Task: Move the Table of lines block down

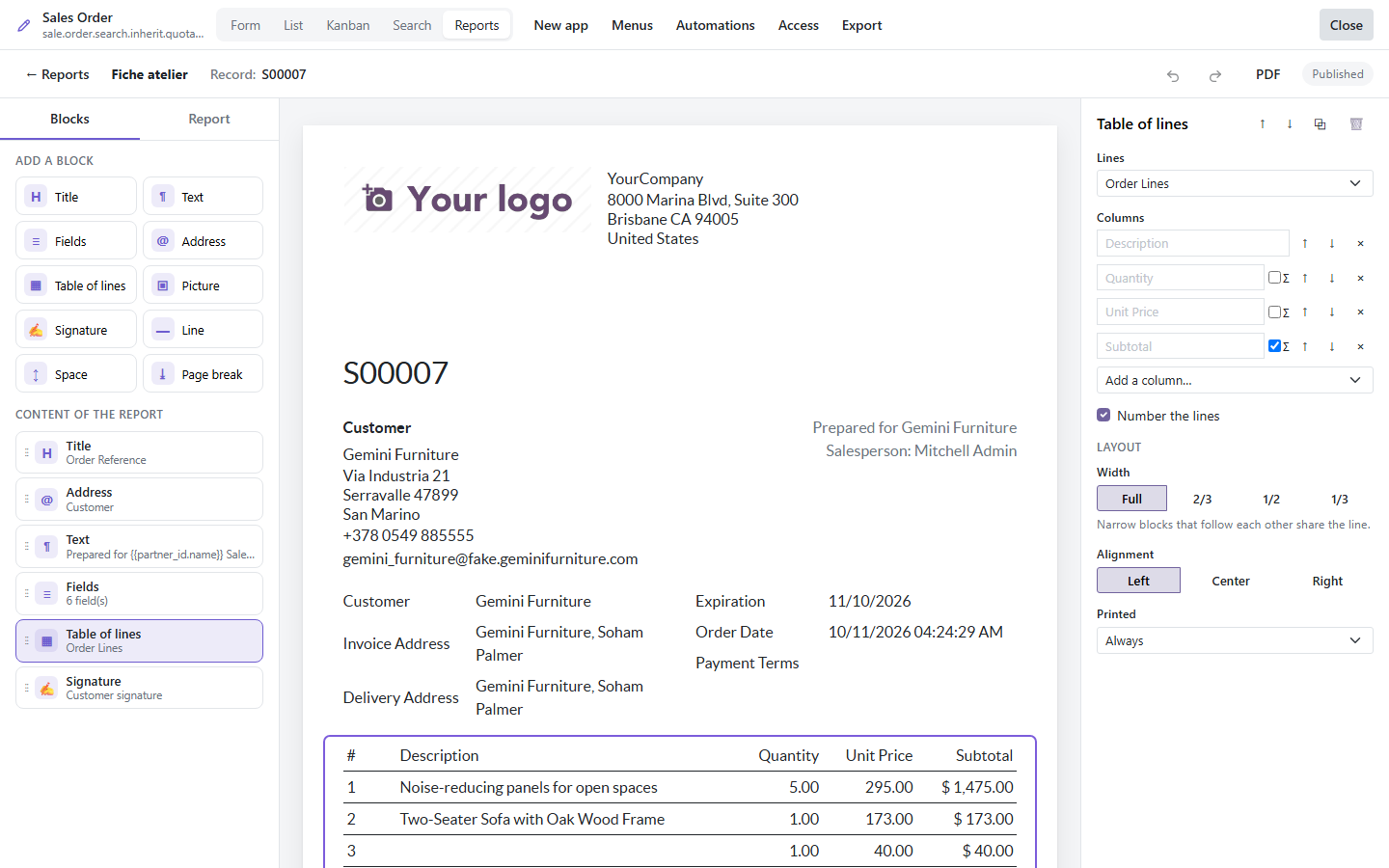Action: (1290, 124)
